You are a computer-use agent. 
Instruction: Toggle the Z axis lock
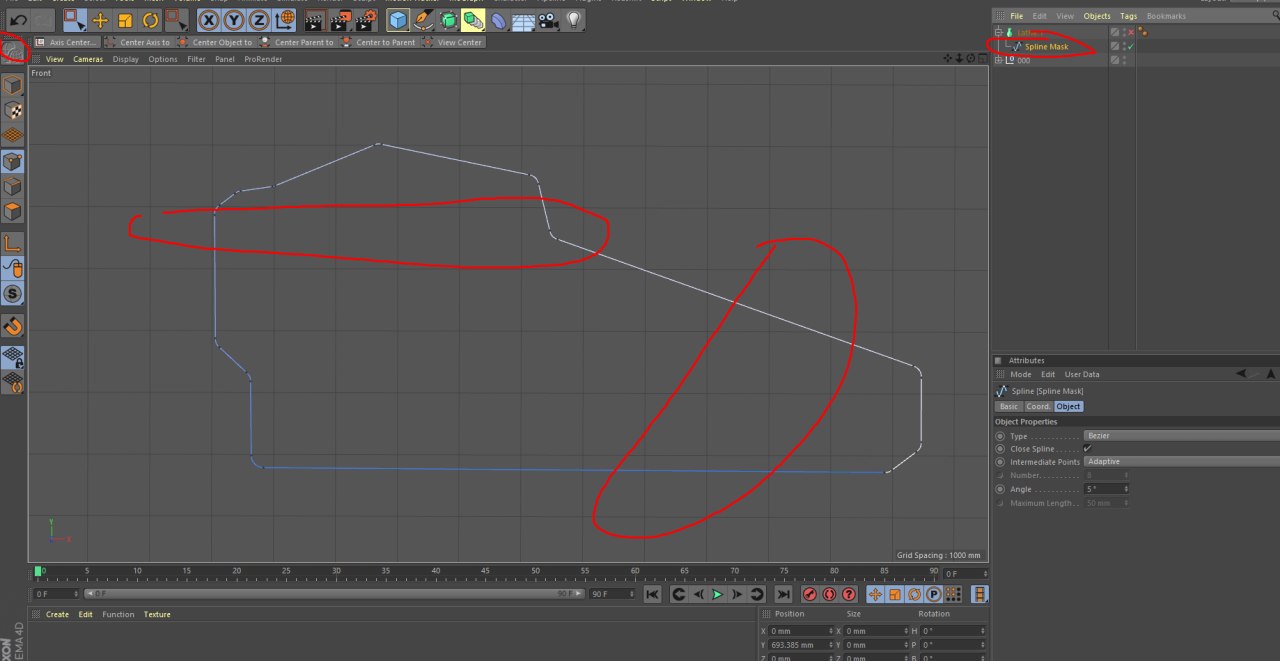pyautogui.click(x=259, y=19)
